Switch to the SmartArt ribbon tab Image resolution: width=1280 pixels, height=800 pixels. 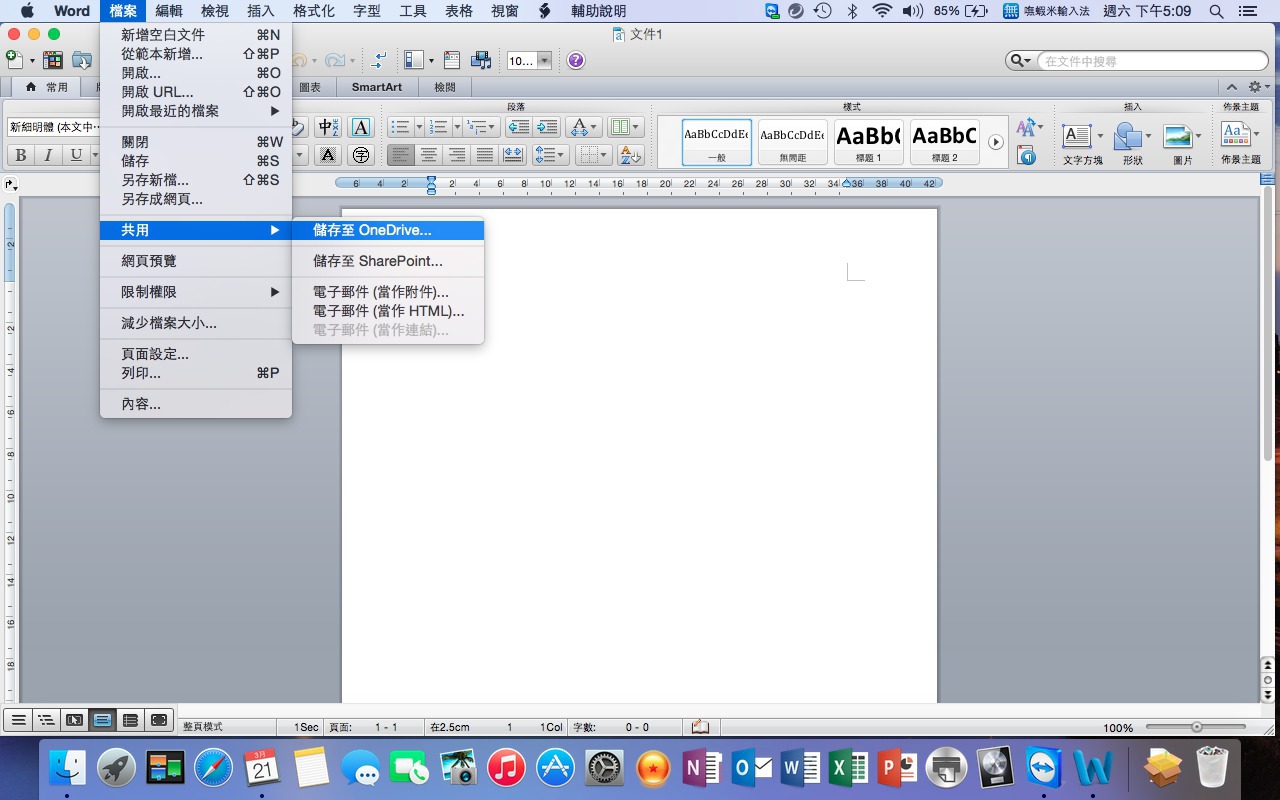coord(376,87)
